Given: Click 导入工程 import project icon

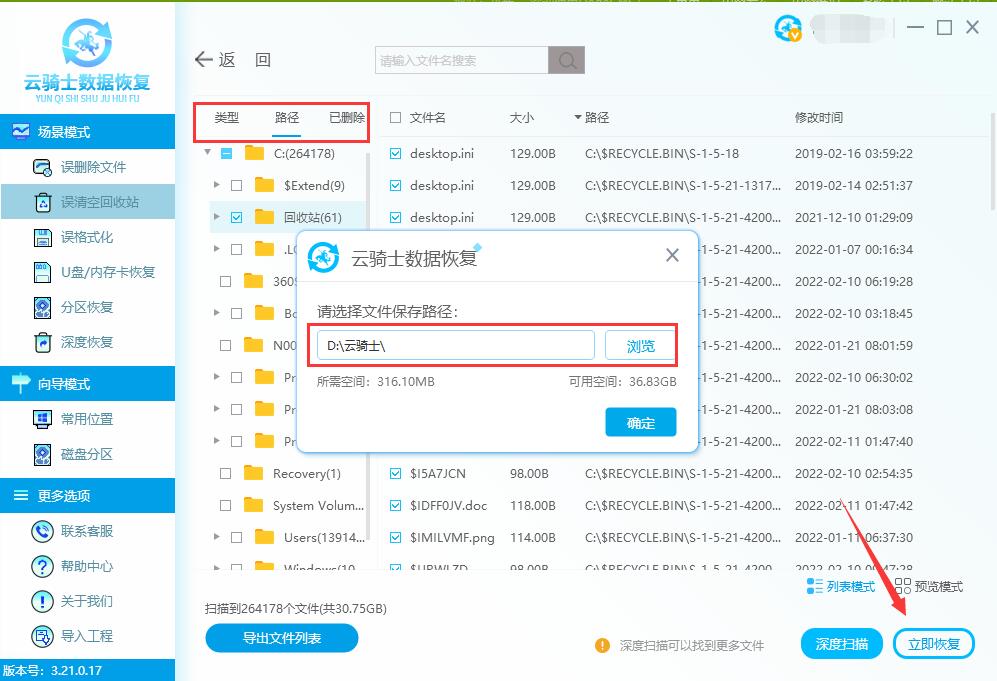Looking at the screenshot, I should click(x=43, y=636).
